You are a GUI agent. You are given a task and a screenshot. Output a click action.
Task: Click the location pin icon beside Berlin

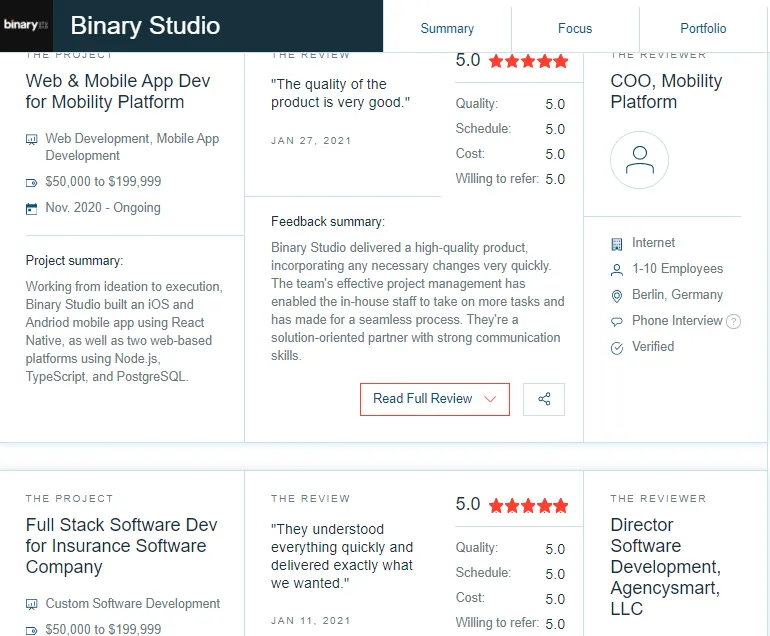(x=617, y=296)
